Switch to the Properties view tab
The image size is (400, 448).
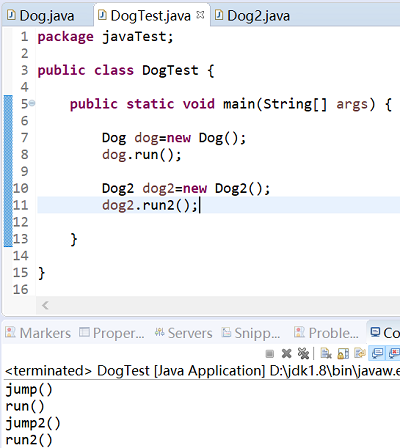(112, 333)
